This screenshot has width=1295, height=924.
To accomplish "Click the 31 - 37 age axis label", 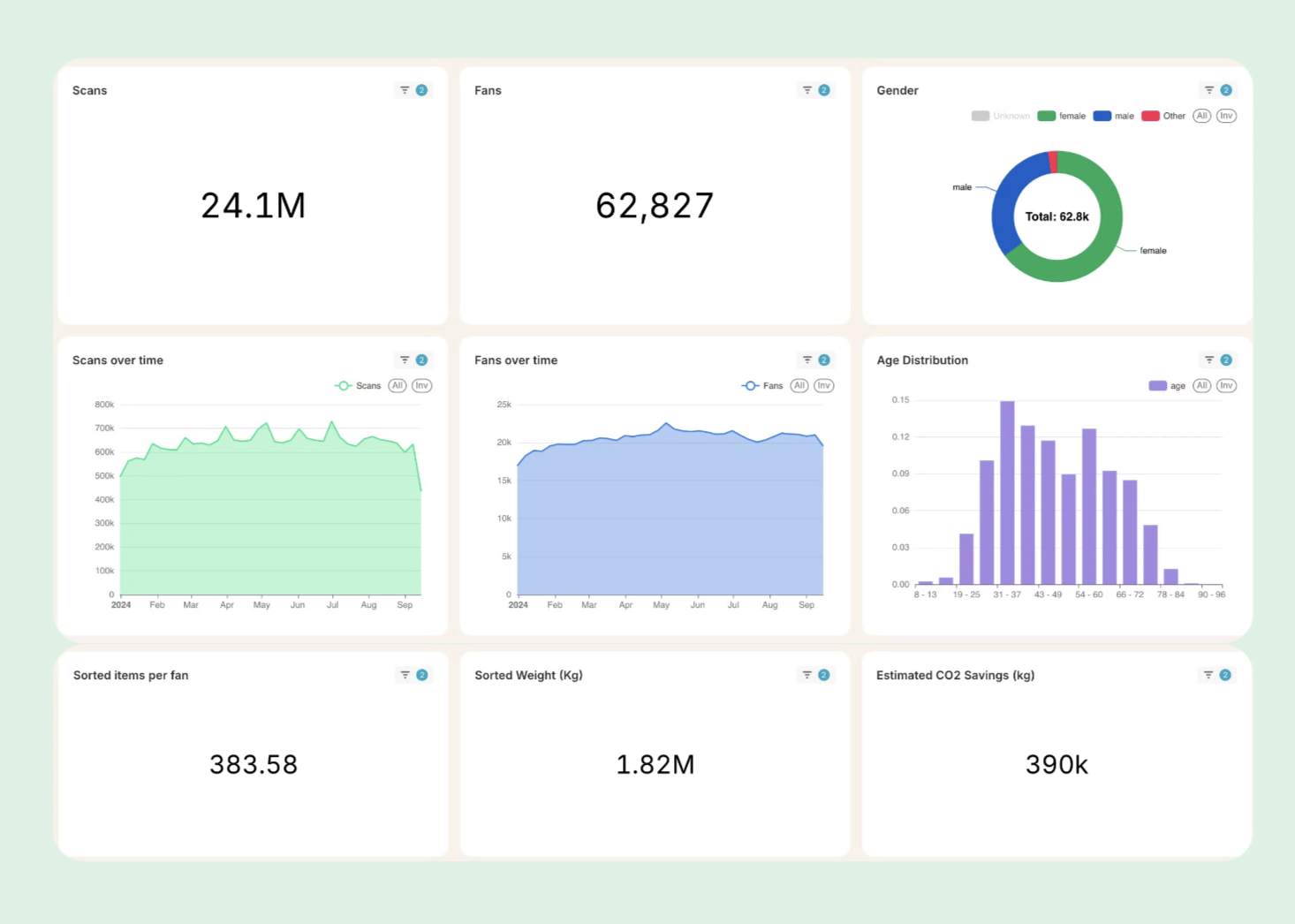I will coord(1007,595).
